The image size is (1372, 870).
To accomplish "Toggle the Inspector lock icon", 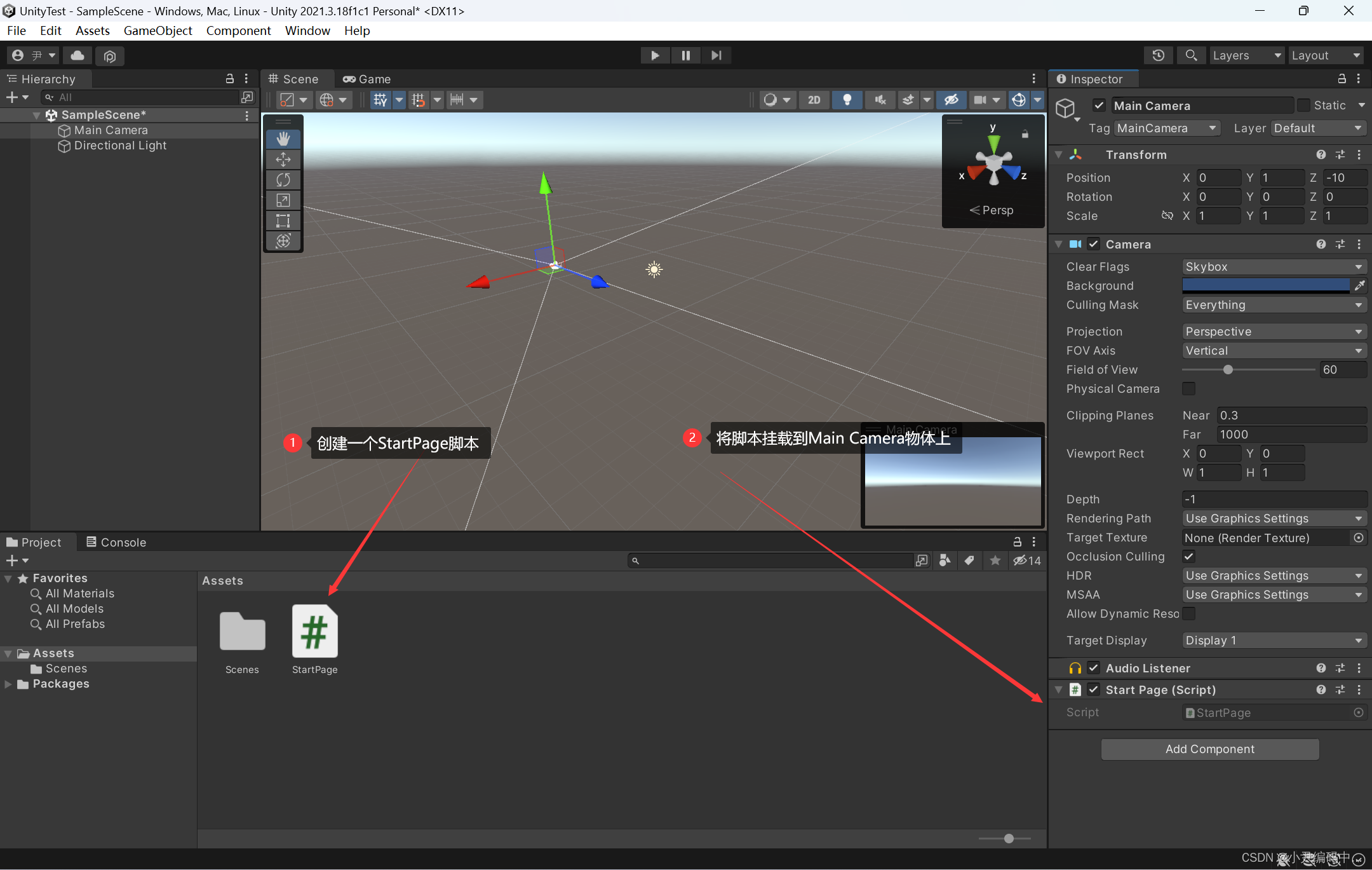I will click(x=1342, y=79).
